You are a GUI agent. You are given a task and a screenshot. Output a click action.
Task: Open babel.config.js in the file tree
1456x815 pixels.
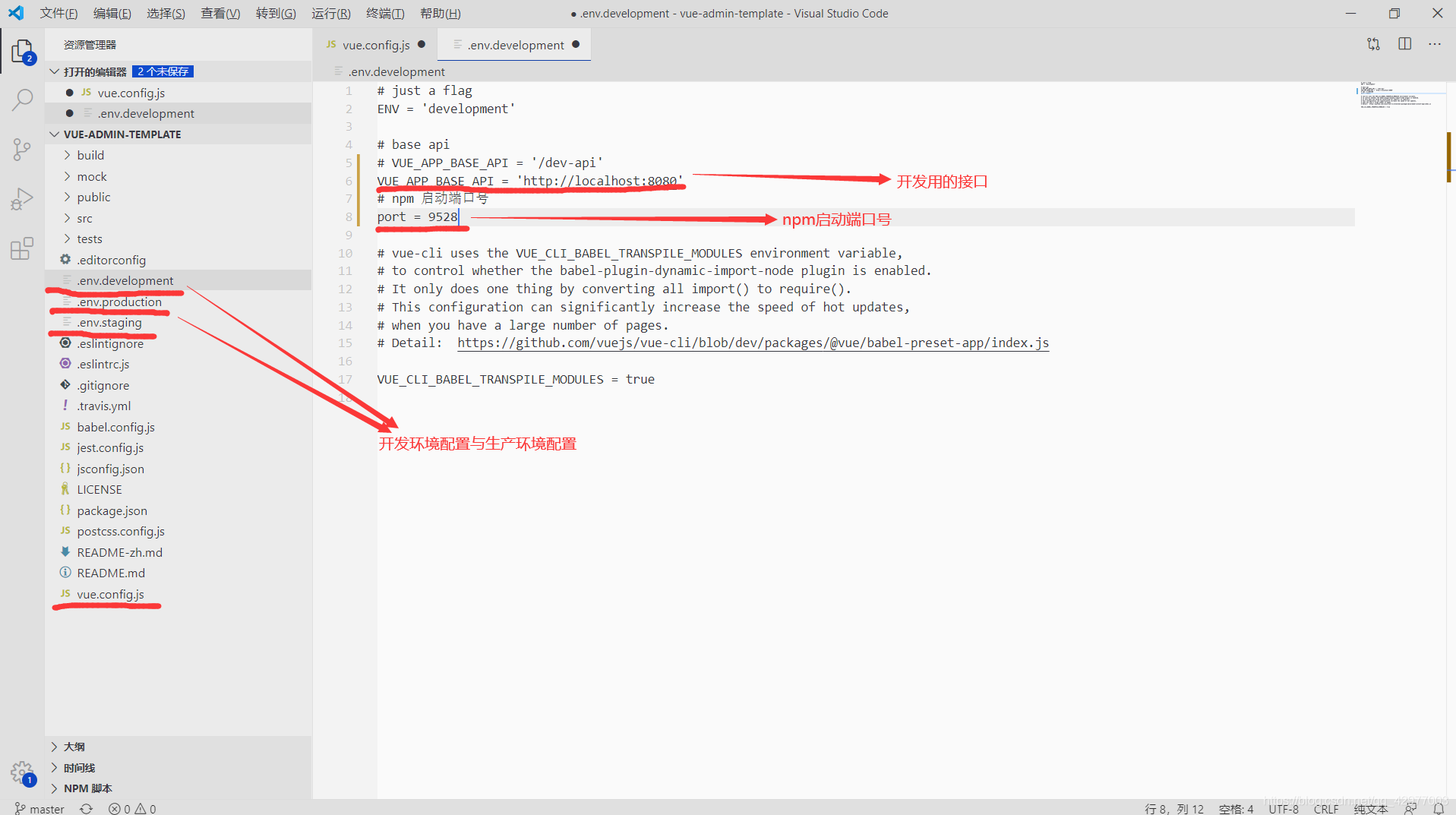pyautogui.click(x=178, y=427)
